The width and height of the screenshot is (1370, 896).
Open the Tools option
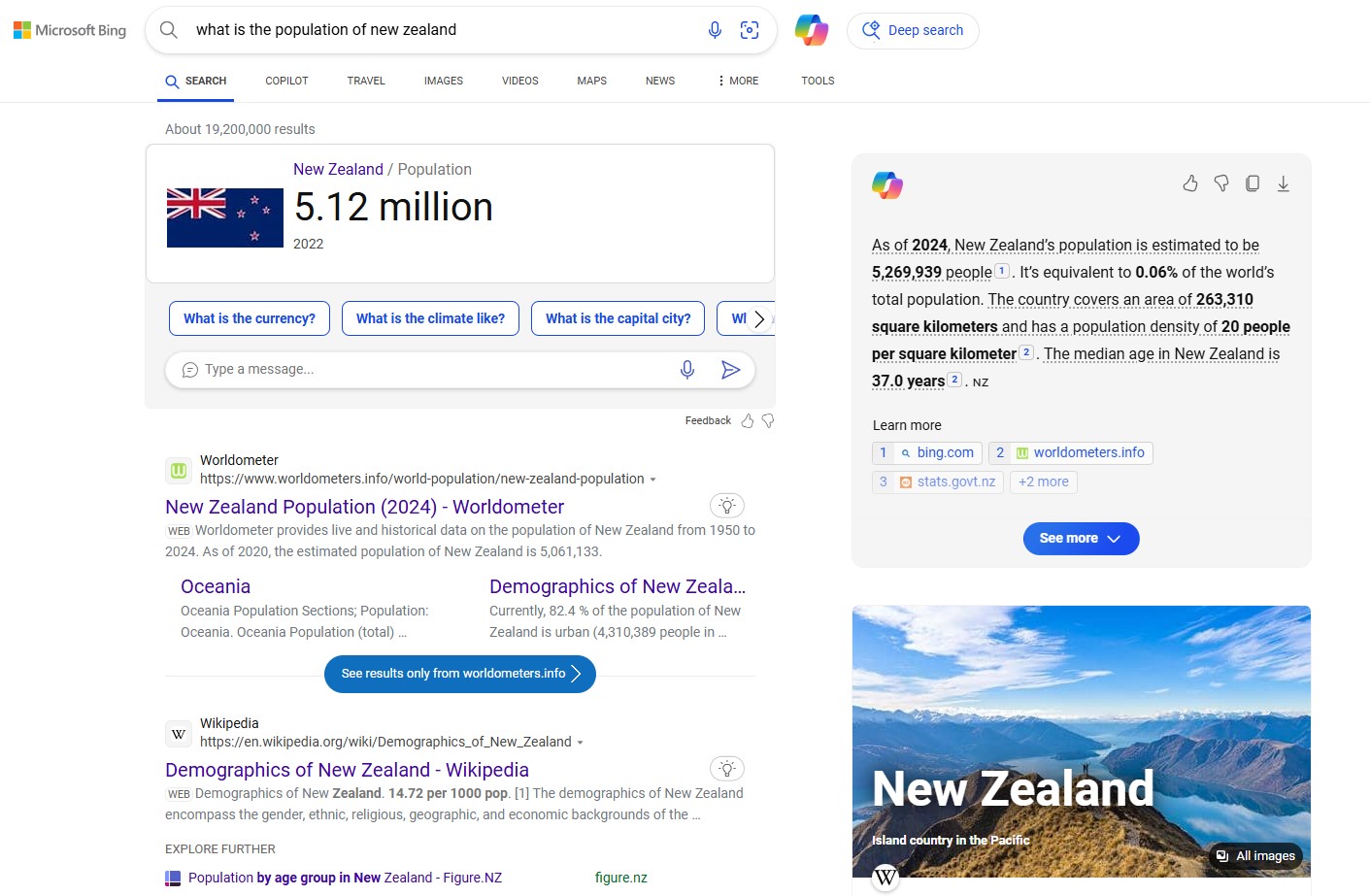pos(818,81)
